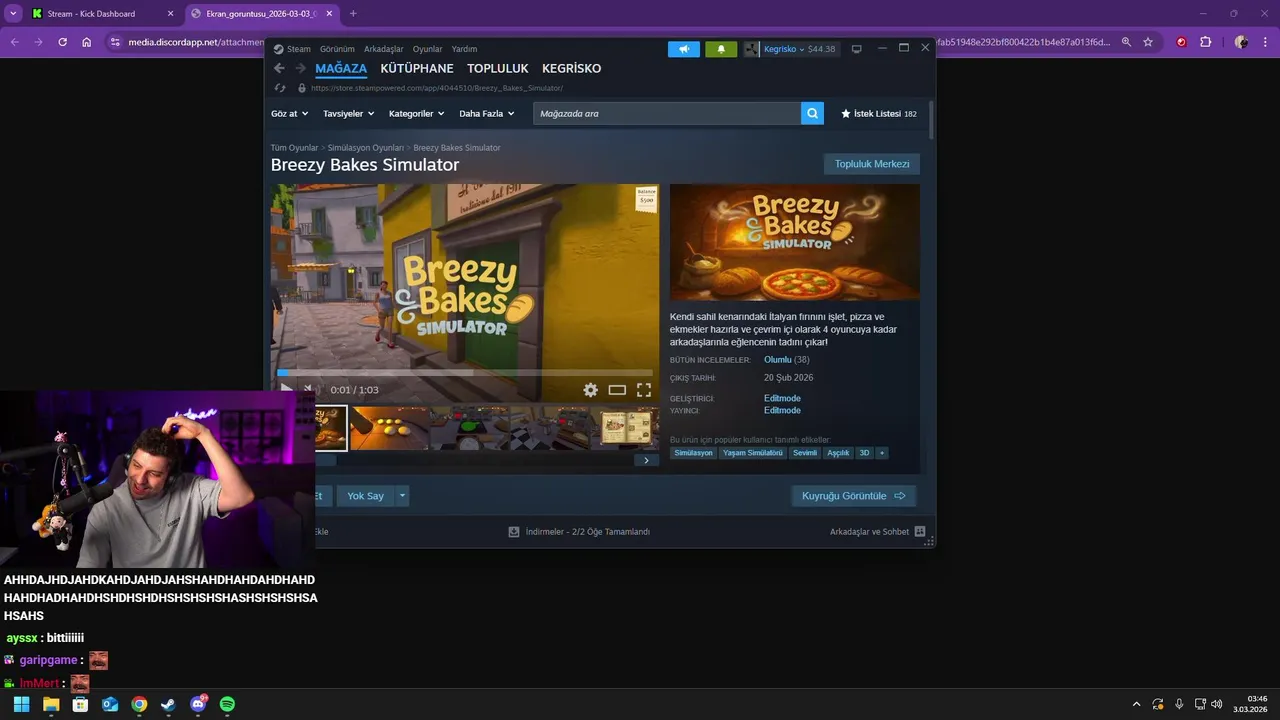Open the Olumlu reviews link

[x=777, y=360]
